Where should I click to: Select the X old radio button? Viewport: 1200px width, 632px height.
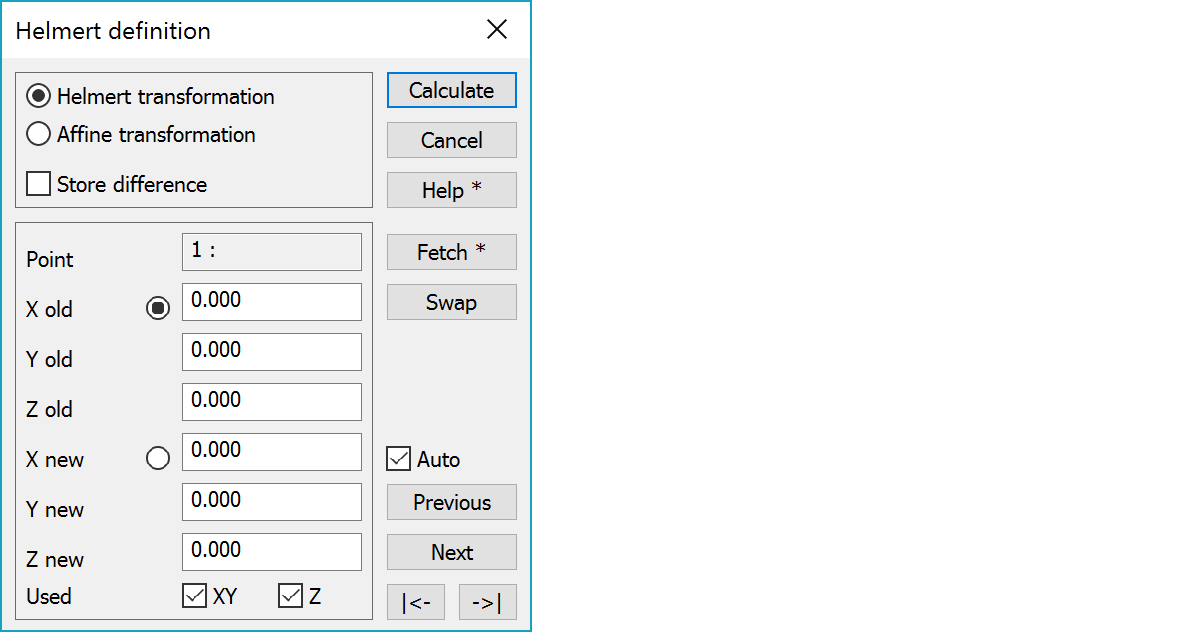click(x=158, y=309)
